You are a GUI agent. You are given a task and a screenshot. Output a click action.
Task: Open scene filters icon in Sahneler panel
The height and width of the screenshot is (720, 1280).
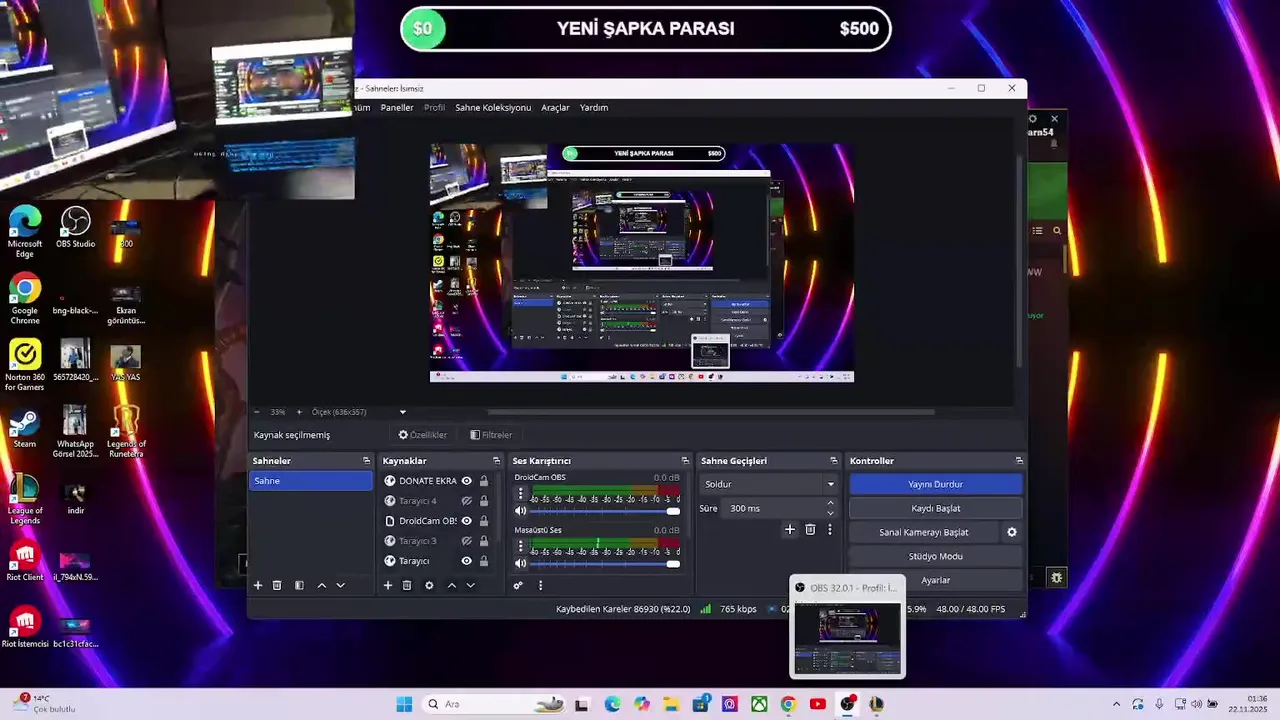tap(299, 585)
